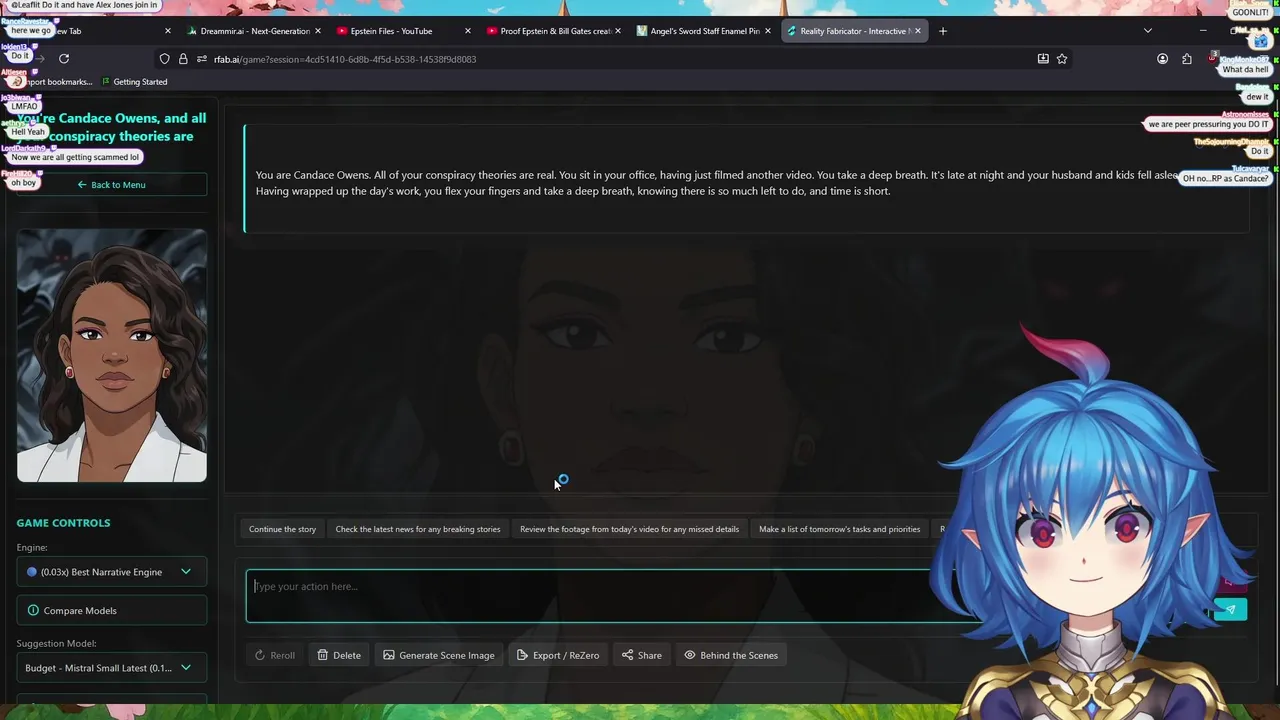This screenshot has height=720, width=1280.
Task: Close the Reality Fabricator tab
Action: point(917,31)
